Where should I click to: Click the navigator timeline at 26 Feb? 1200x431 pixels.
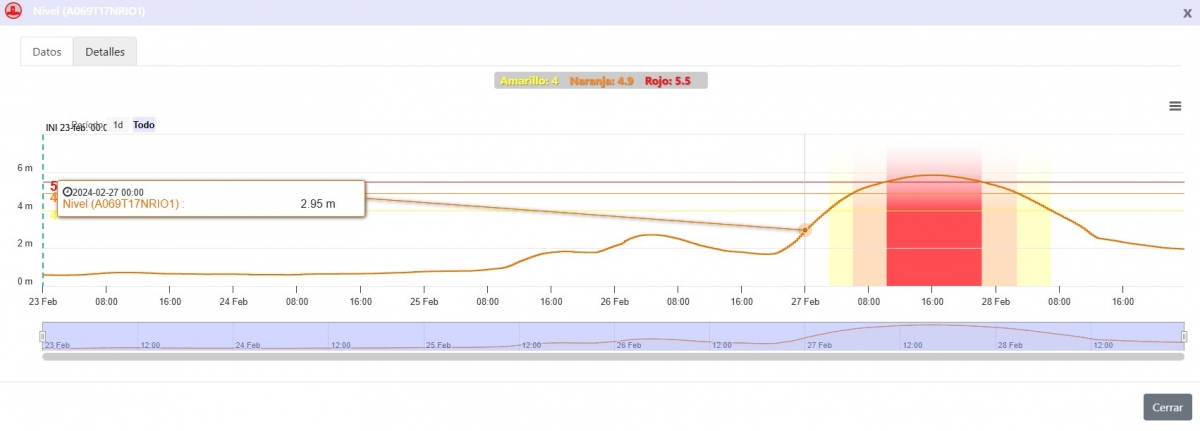[x=629, y=340]
